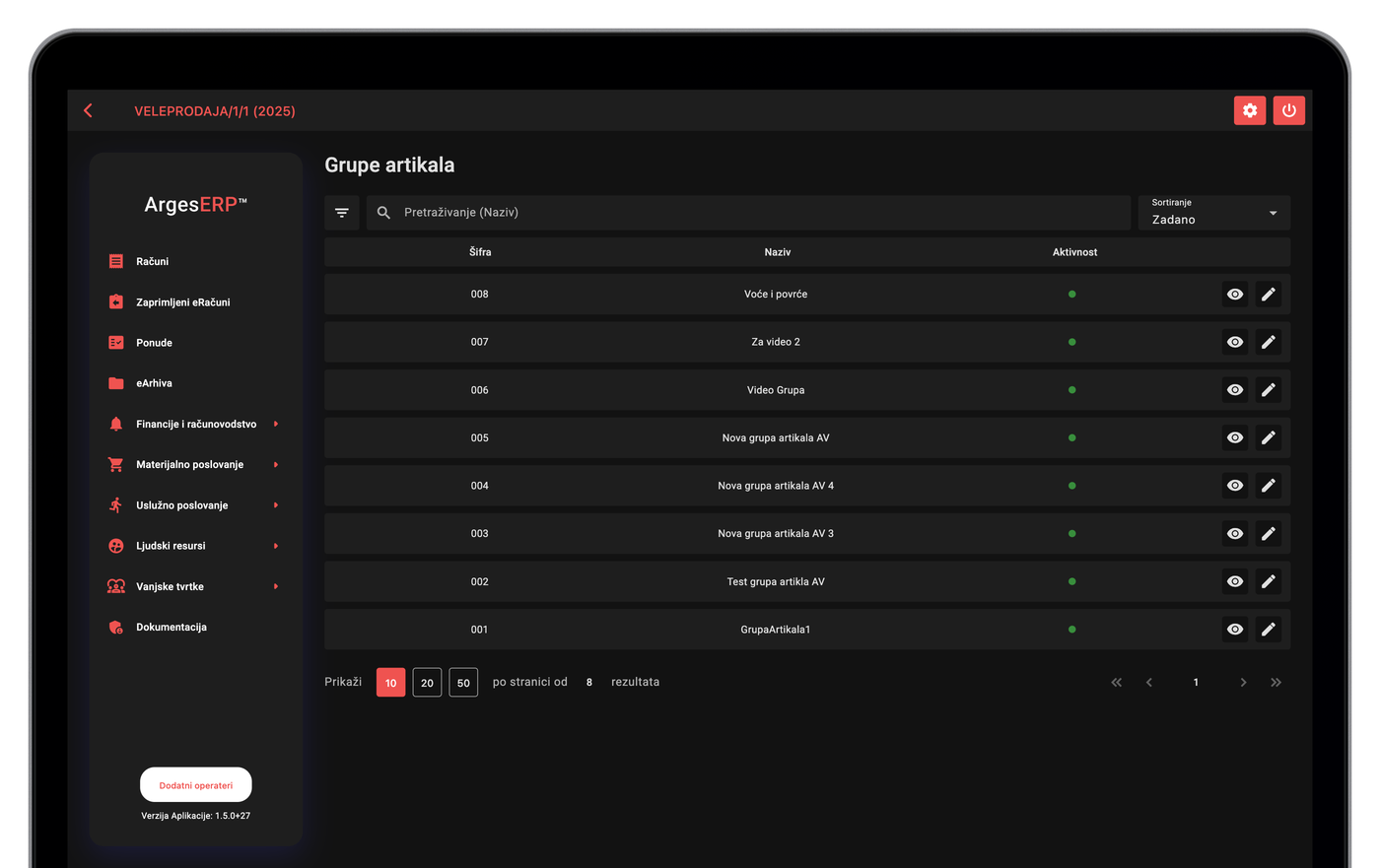Edit Nova grupa artikala AV 3

(1269, 533)
